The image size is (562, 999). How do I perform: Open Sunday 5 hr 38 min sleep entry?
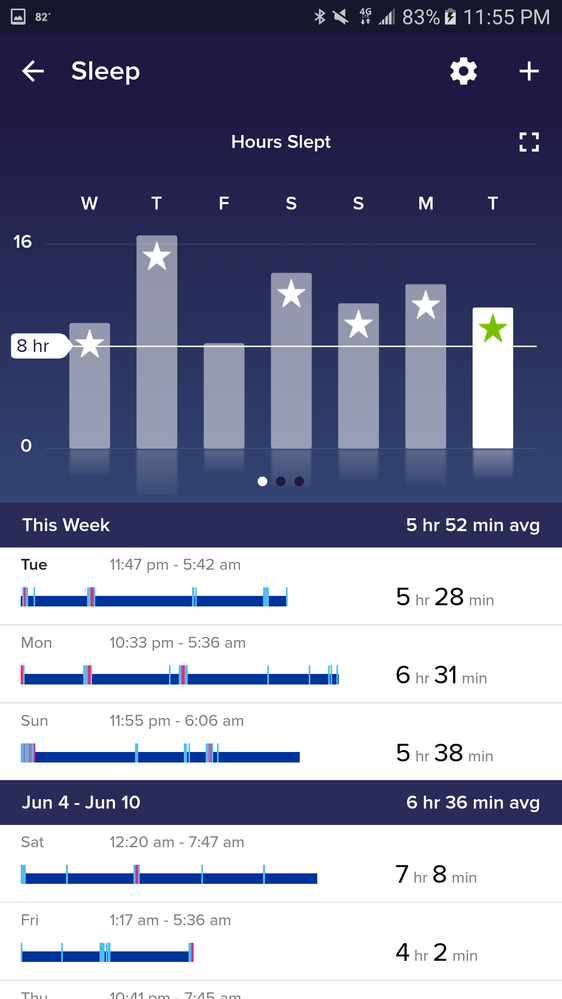tap(281, 742)
